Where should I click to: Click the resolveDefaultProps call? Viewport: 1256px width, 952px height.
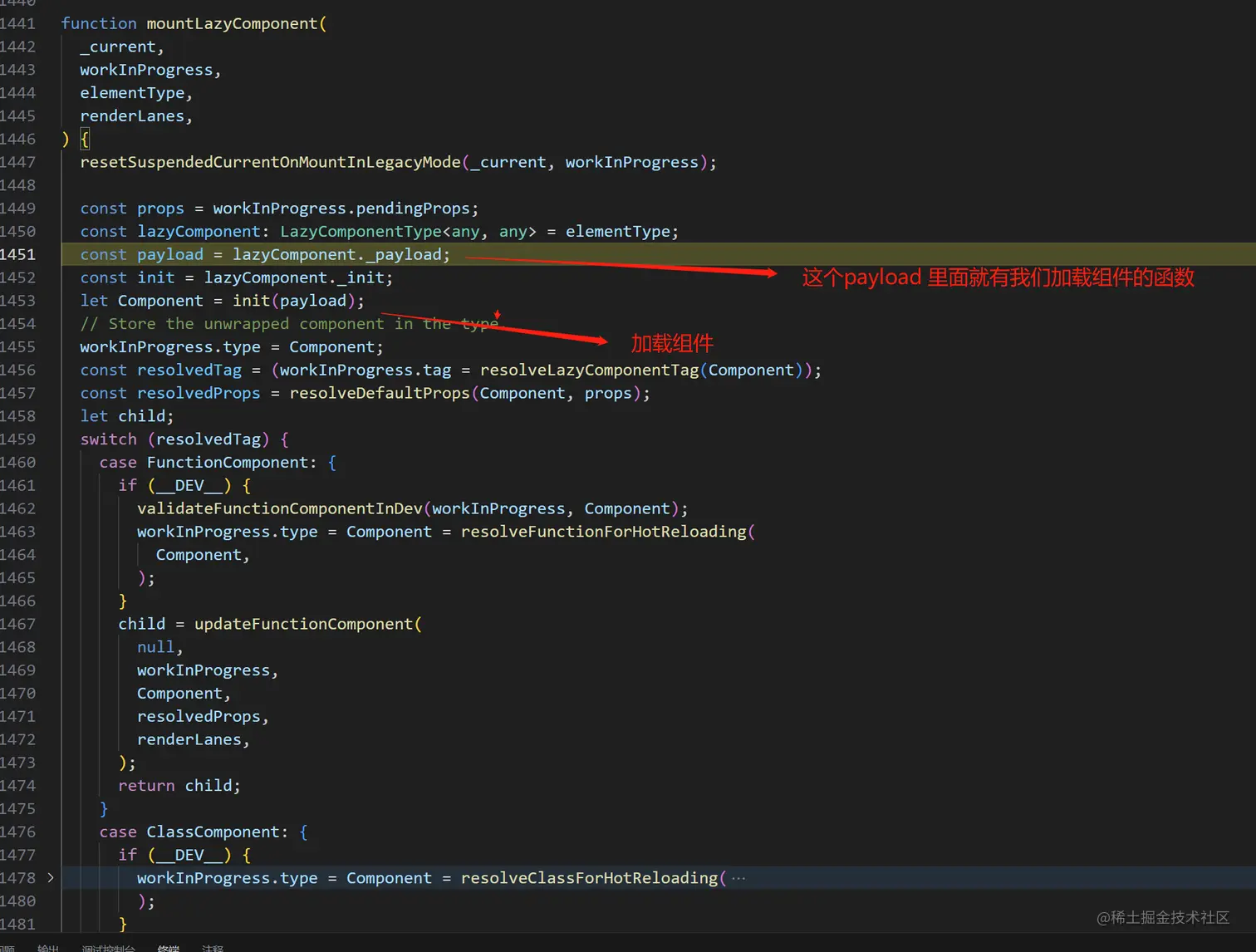(x=380, y=393)
